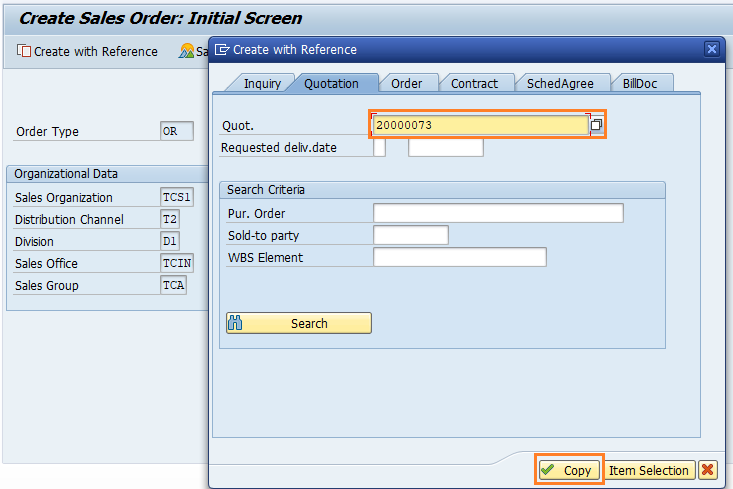Select the Sales Office field
This screenshot has width=733, height=489.
[177, 263]
